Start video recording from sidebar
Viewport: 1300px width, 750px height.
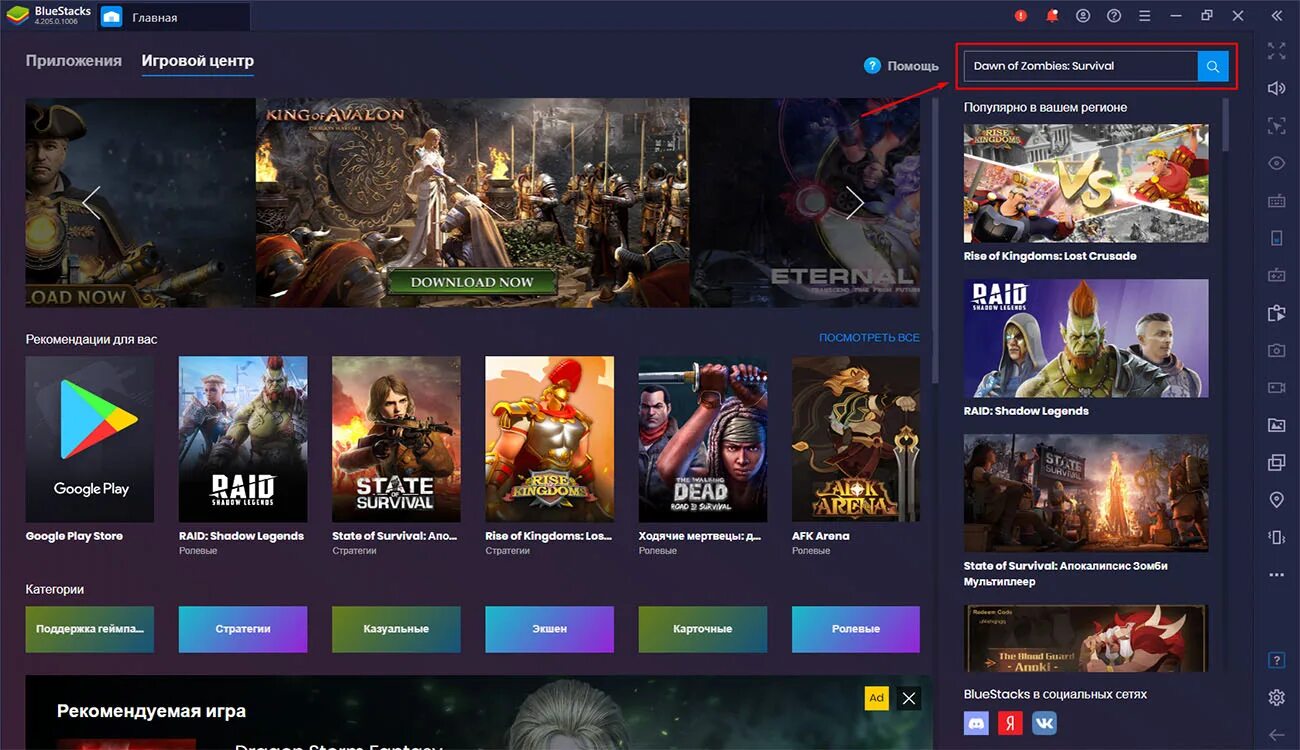tap(1276, 387)
